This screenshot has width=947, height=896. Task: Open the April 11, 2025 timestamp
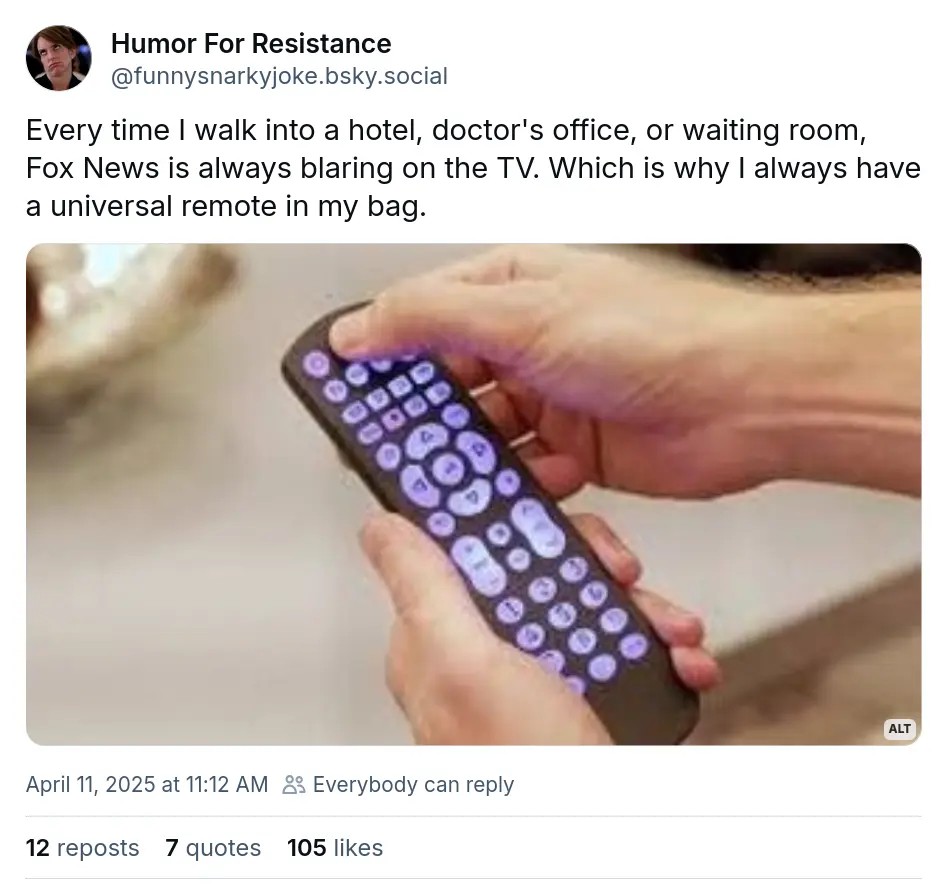147,785
